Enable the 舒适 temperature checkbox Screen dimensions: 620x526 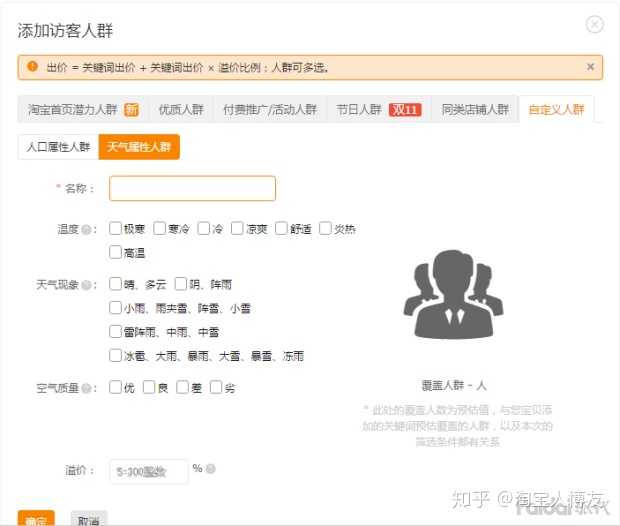tap(282, 229)
